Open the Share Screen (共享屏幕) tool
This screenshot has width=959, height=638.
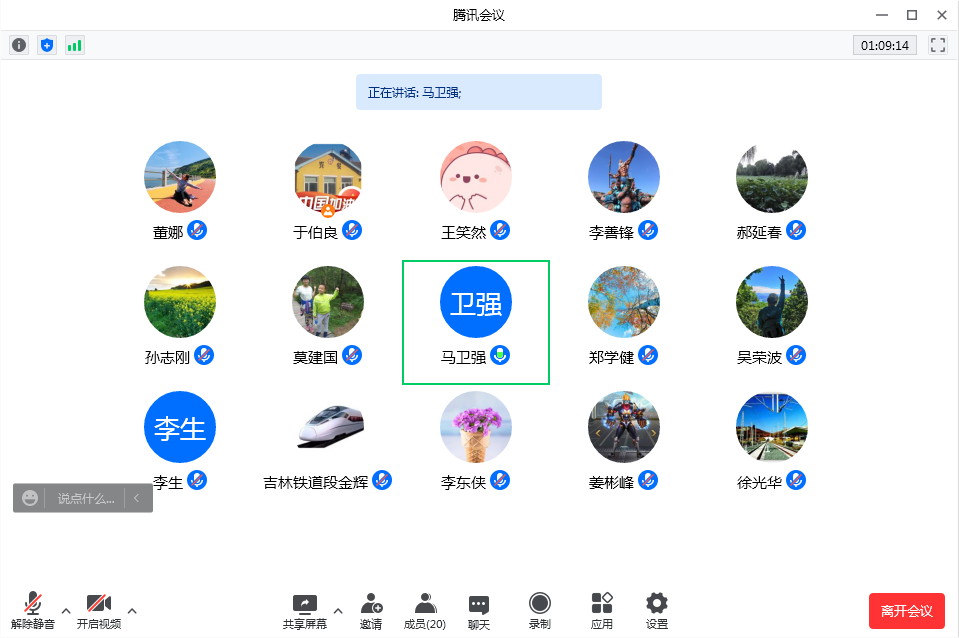304,610
